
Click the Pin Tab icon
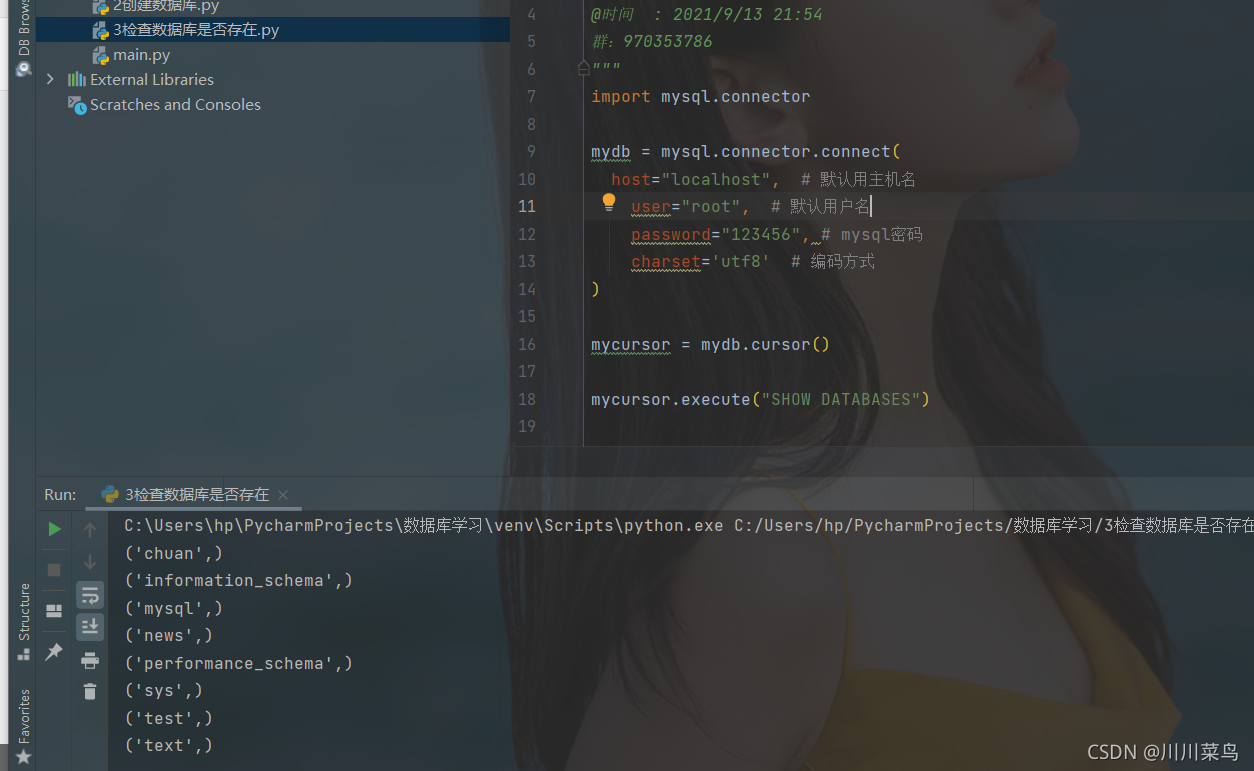pos(55,651)
